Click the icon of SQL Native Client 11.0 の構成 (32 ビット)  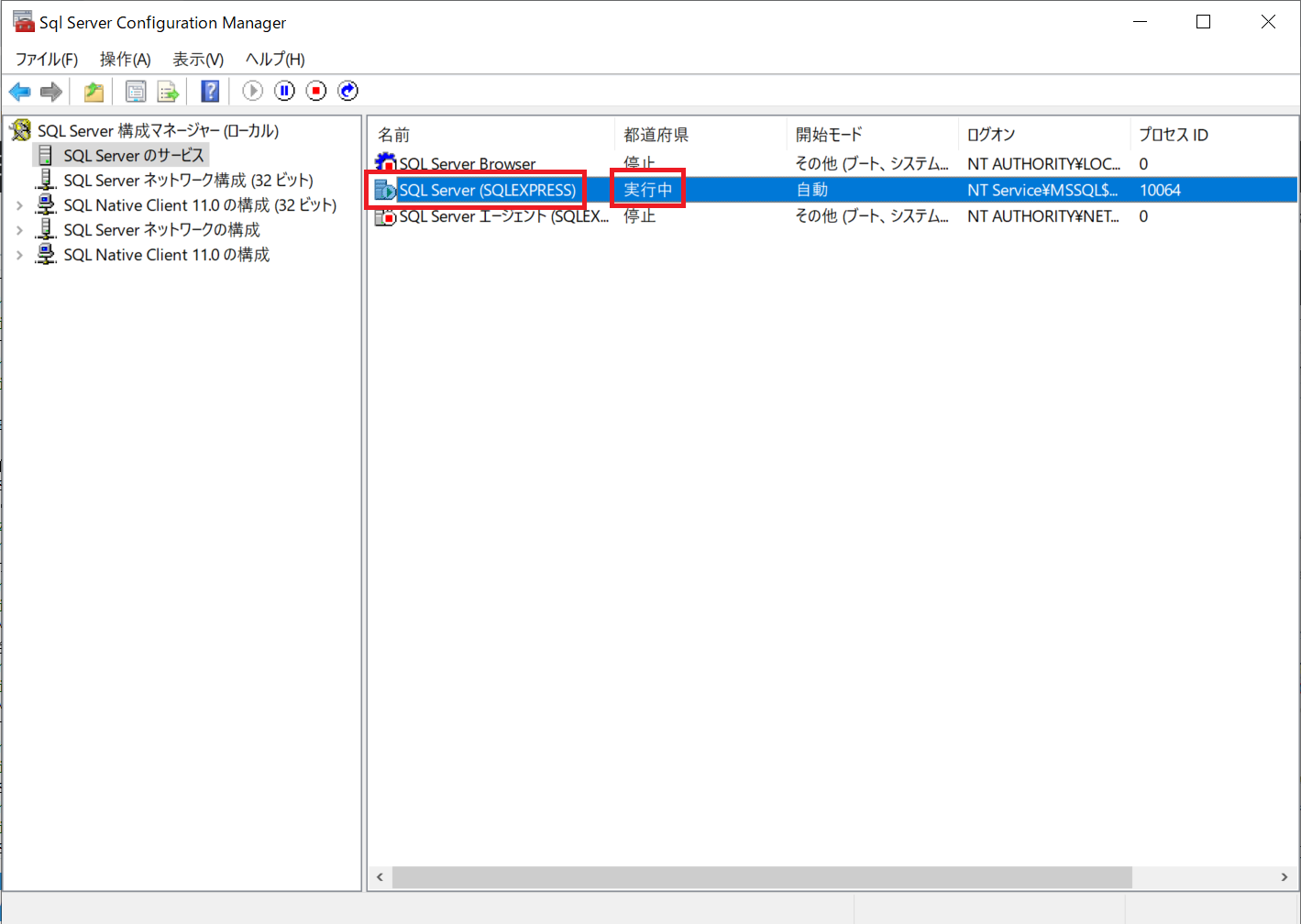coord(46,204)
